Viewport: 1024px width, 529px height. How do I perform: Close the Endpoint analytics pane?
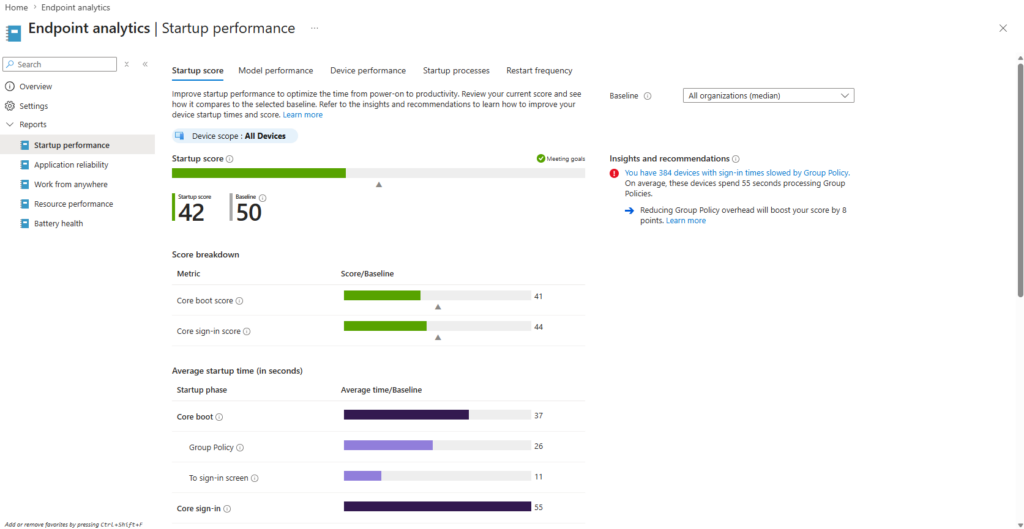[x=1003, y=28]
